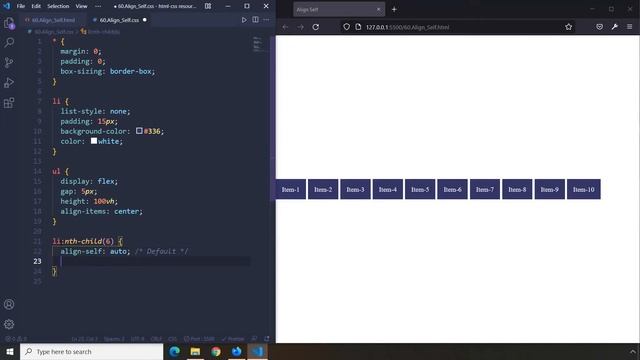Click the Item-4 box in the page
The height and width of the screenshot is (360, 640).
[x=388, y=189]
